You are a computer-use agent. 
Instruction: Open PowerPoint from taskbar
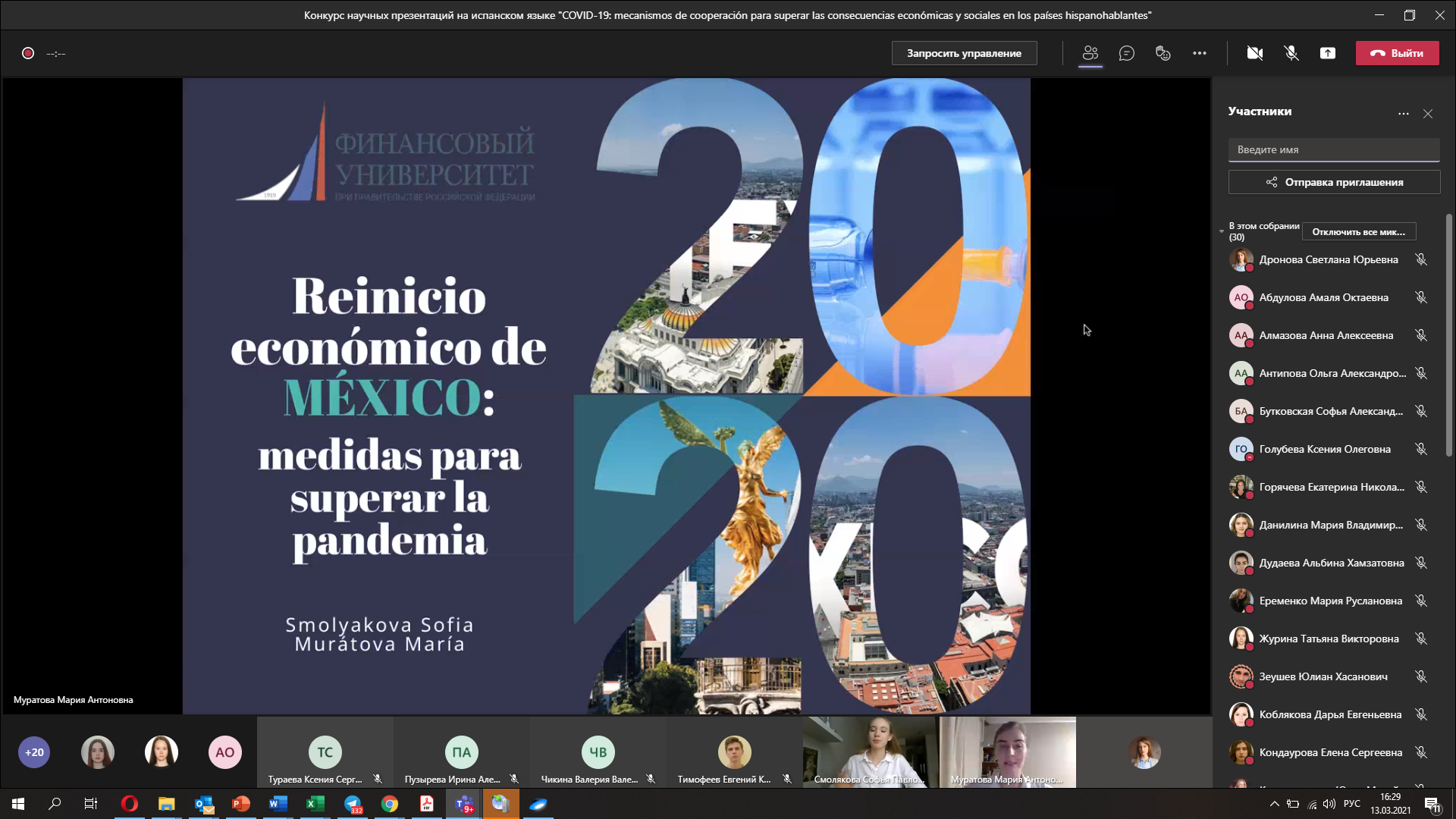pyautogui.click(x=241, y=804)
